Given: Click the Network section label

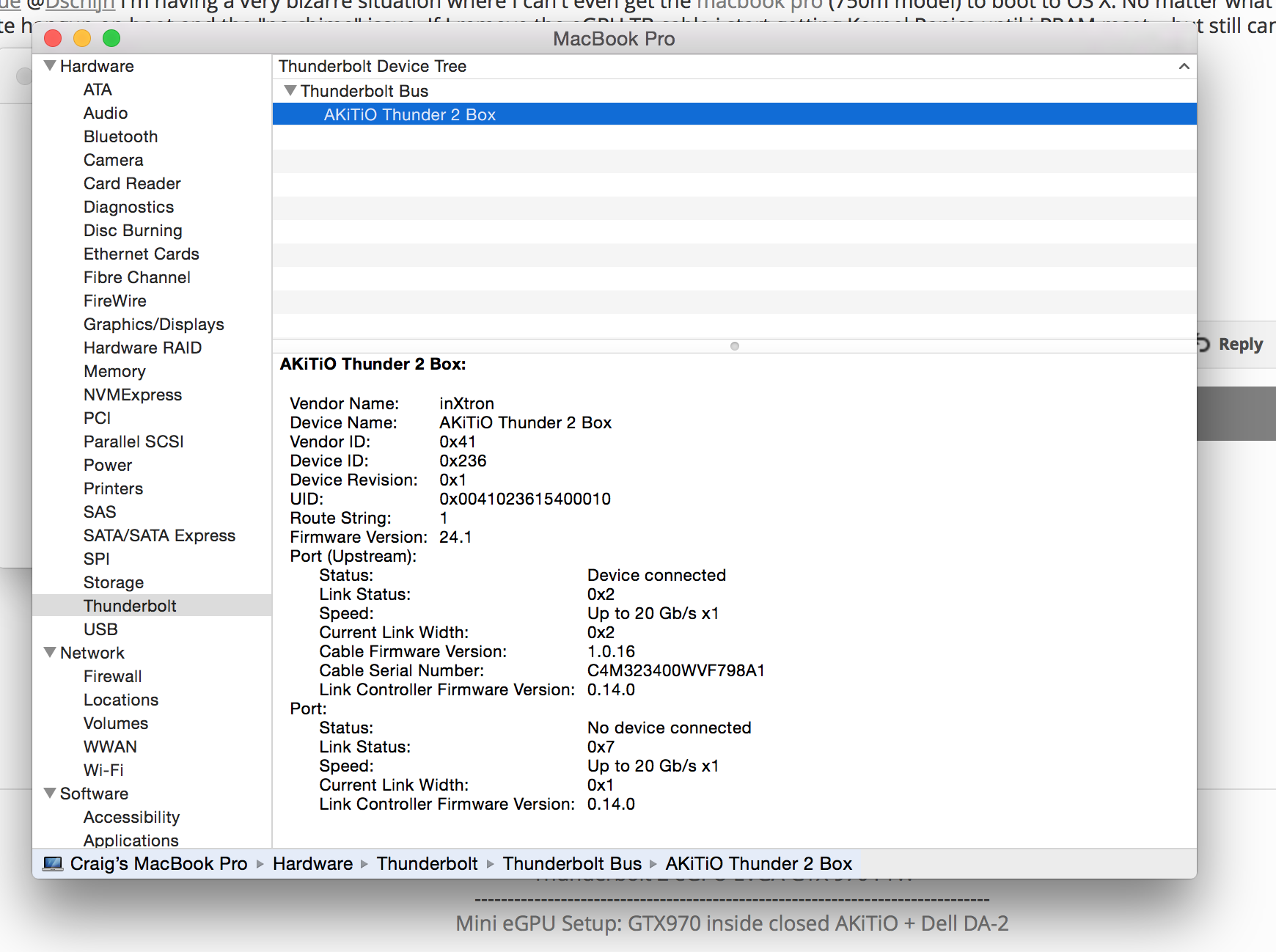Looking at the screenshot, I should click(92, 653).
